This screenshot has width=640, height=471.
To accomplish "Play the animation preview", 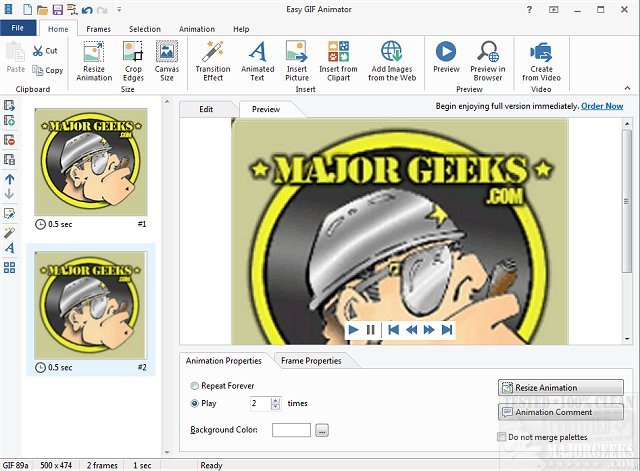I will tap(353, 330).
